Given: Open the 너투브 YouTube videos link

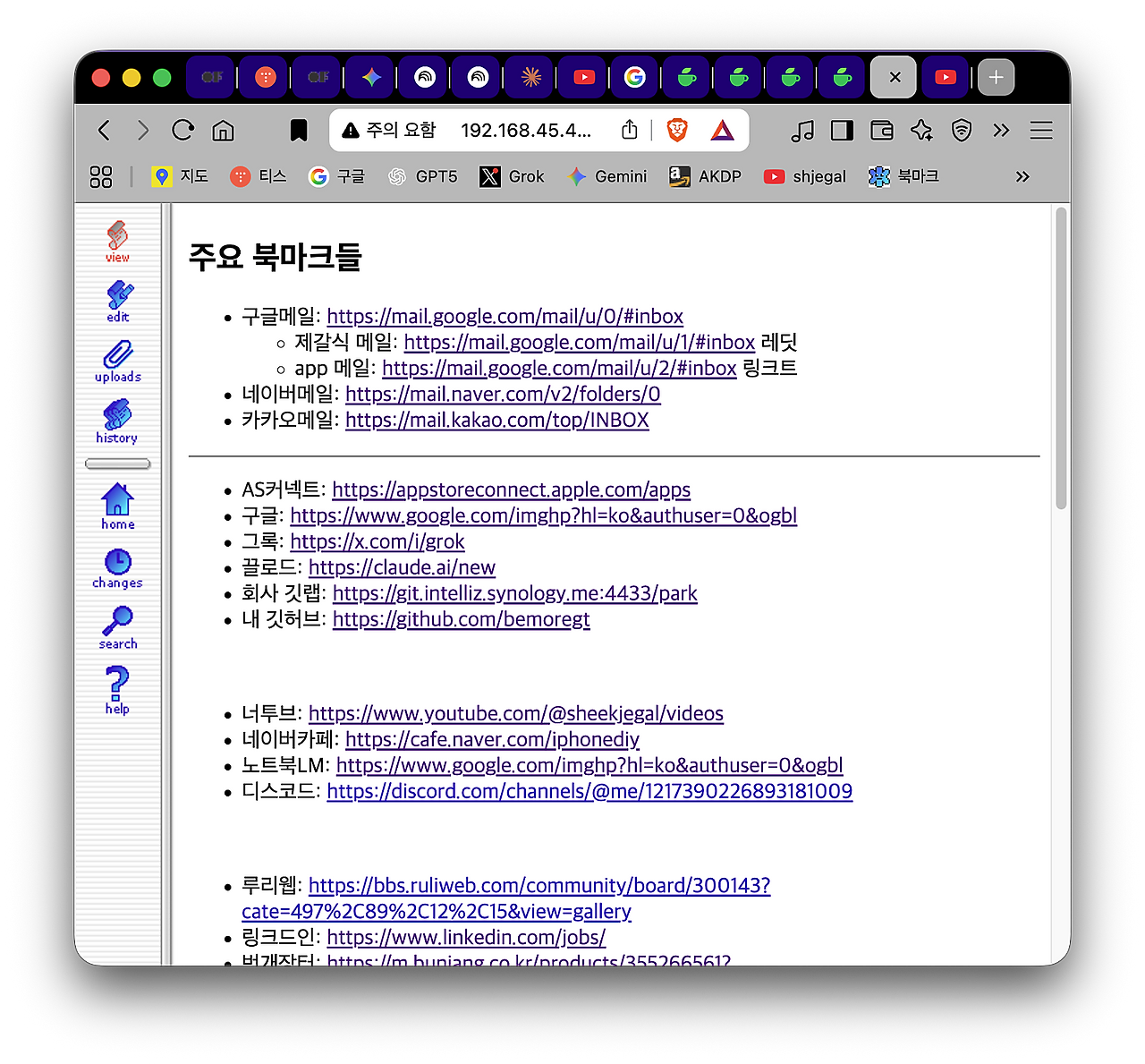Looking at the screenshot, I should pyautogui.click(x=516, y=714).
